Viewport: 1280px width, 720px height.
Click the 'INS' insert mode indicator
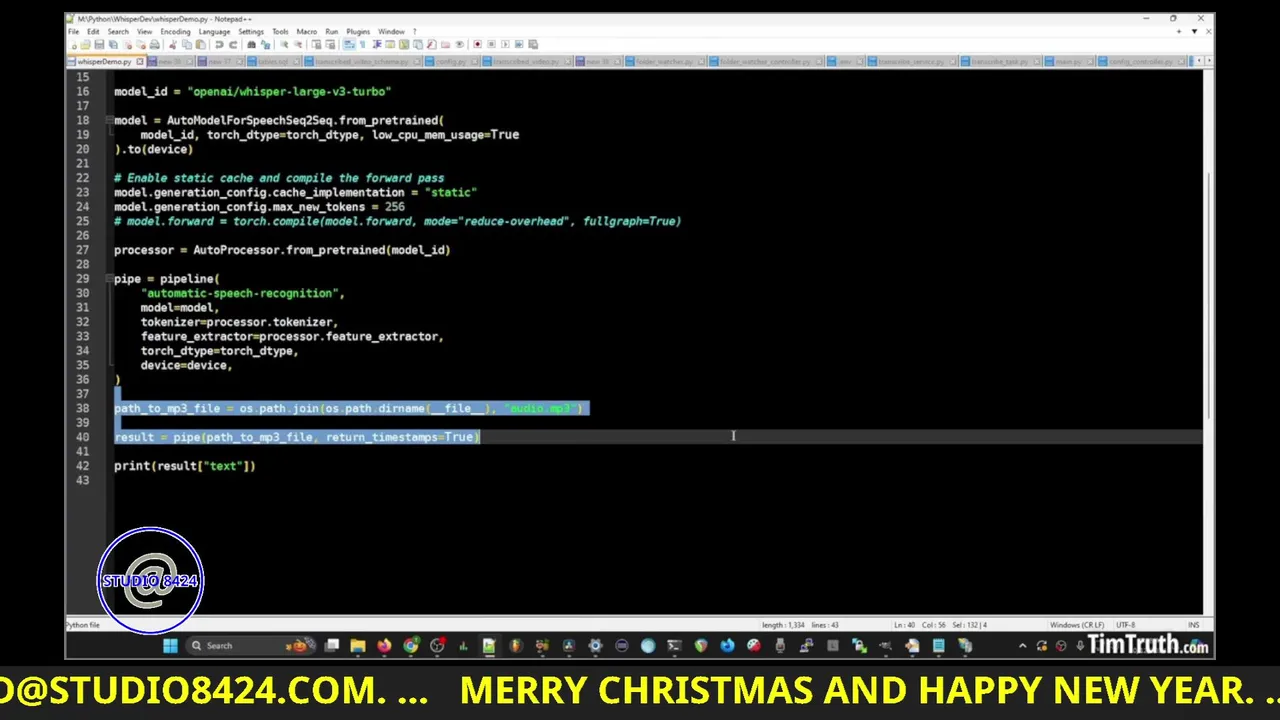coord(1193,625)
